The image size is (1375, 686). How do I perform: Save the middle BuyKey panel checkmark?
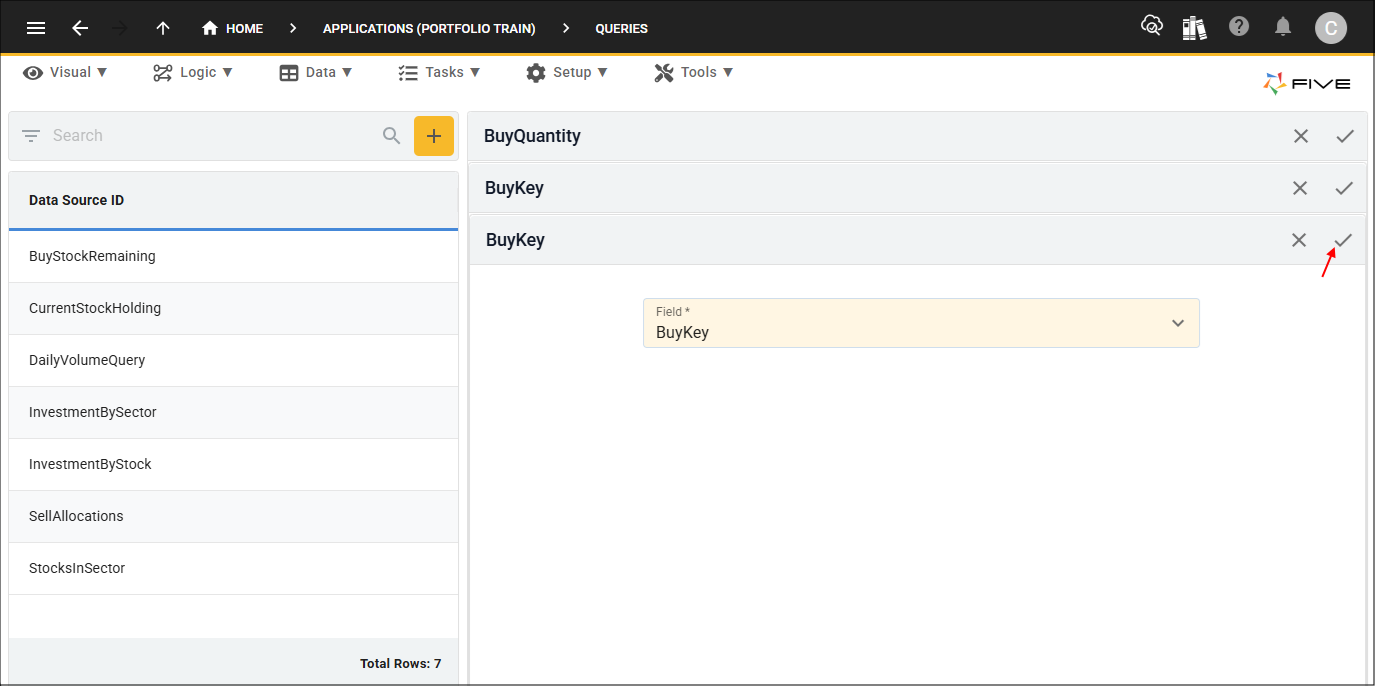pyautogui.click(x=1344, y=188)
